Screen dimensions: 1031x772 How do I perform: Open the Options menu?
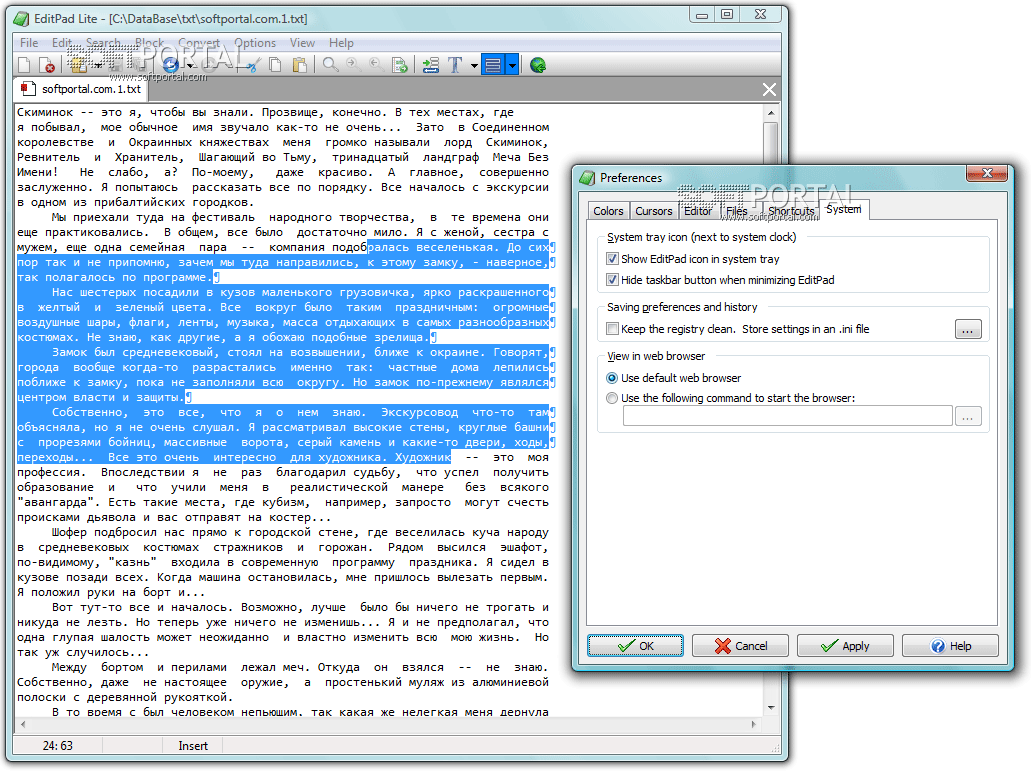point(255,43)
